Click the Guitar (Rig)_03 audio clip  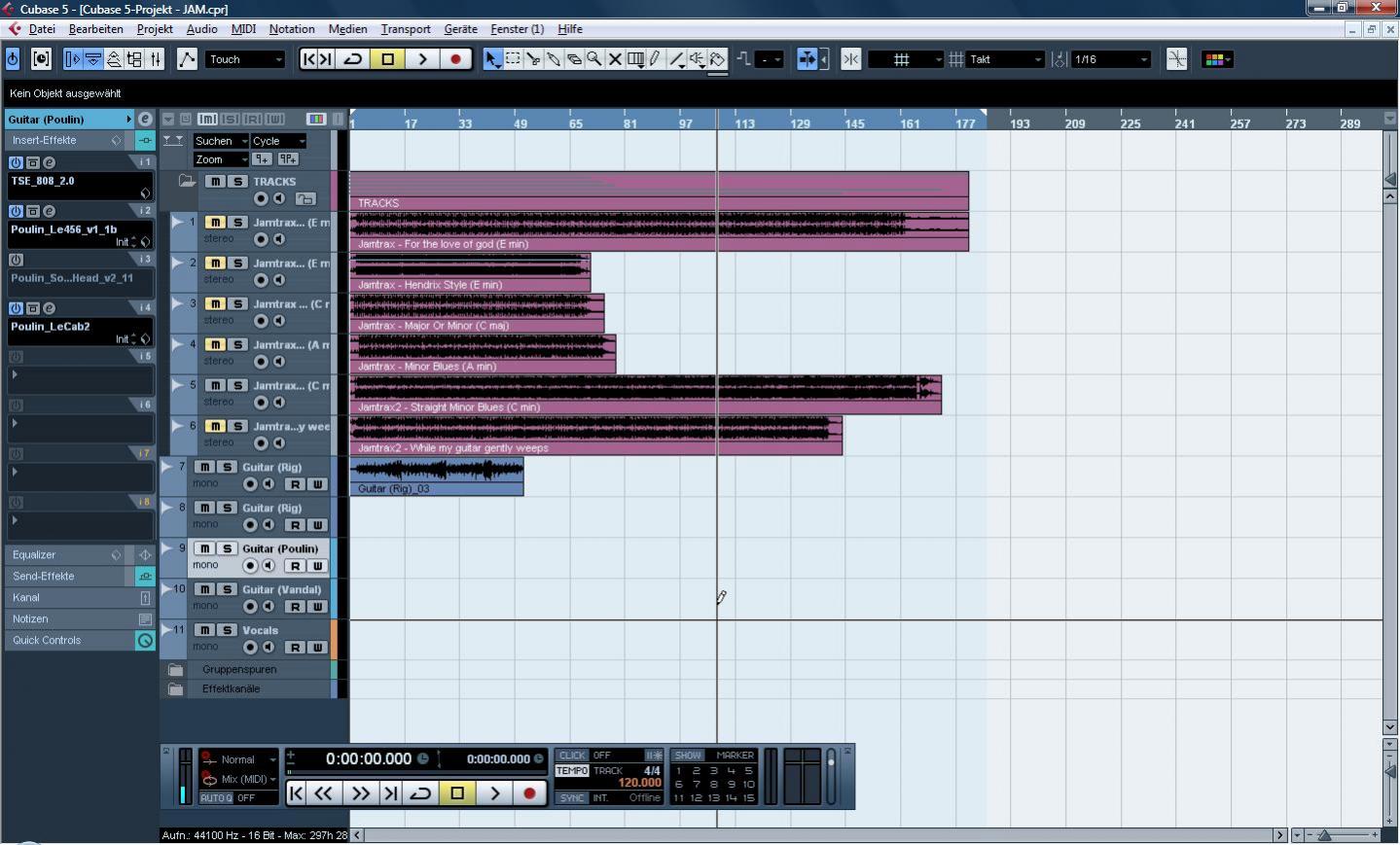[436, 475]
